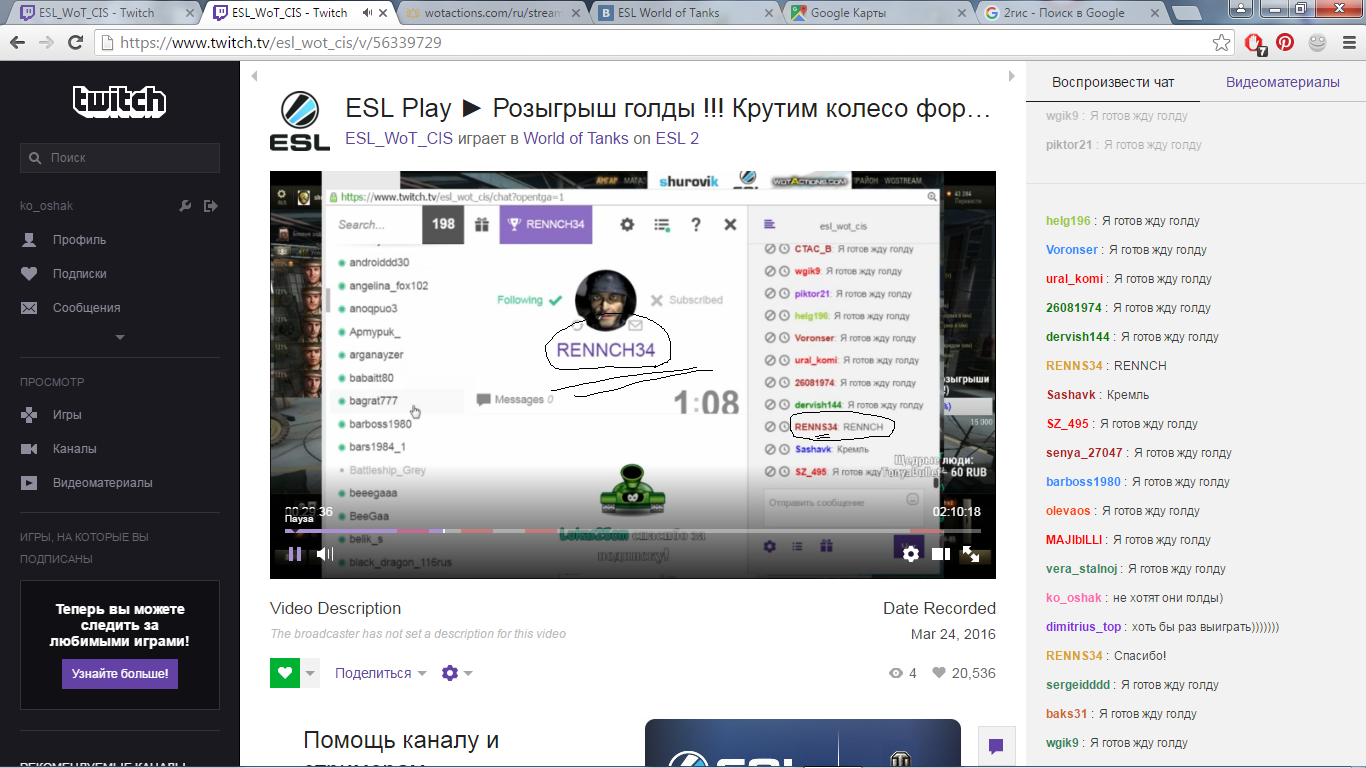The height and width of the screenshot is (768, 1366).
Task: Seek on the video progress bar
Action: [x=632, y=531]
